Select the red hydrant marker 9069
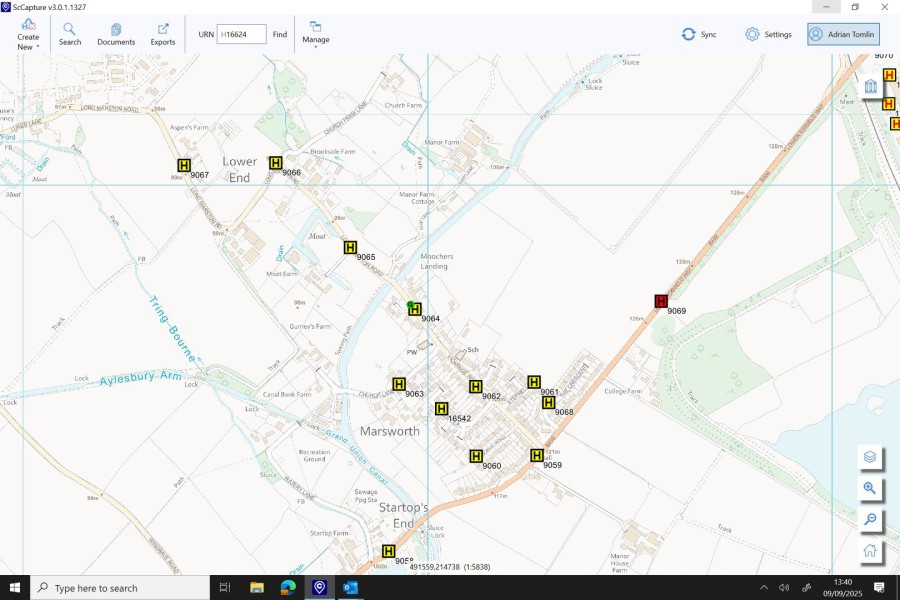 [661, 301]
